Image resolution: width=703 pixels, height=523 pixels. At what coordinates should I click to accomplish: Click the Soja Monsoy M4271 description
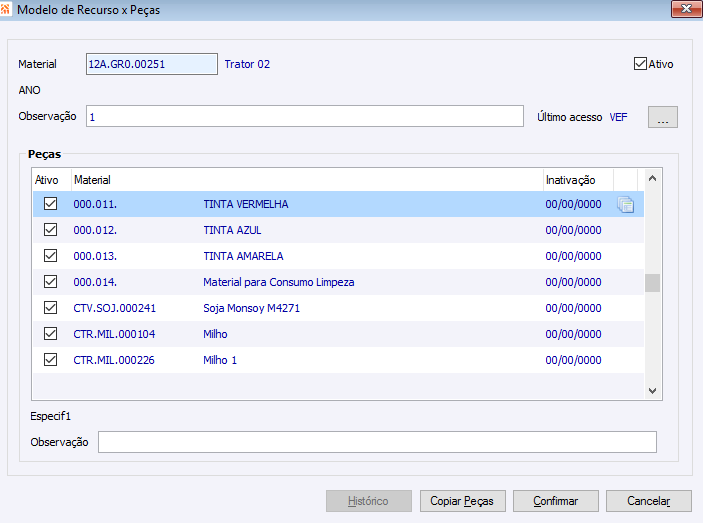(x=252, y=308)
